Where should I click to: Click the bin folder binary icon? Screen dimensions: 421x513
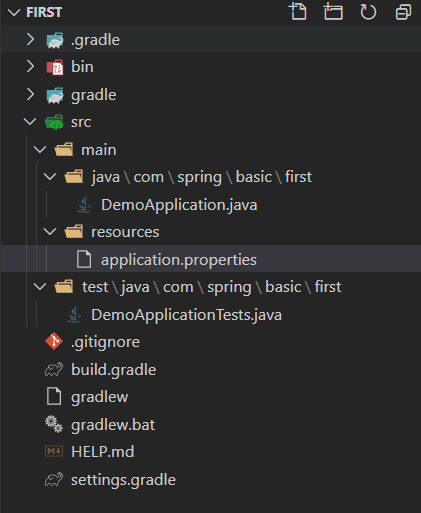tap(55, 67)
